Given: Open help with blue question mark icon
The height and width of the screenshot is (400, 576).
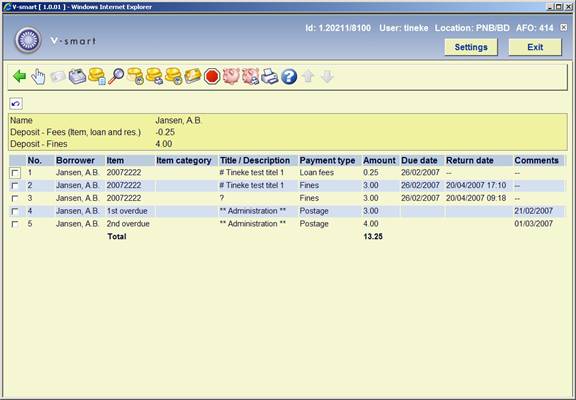Looking at the screenshot, I should [289, 77].
